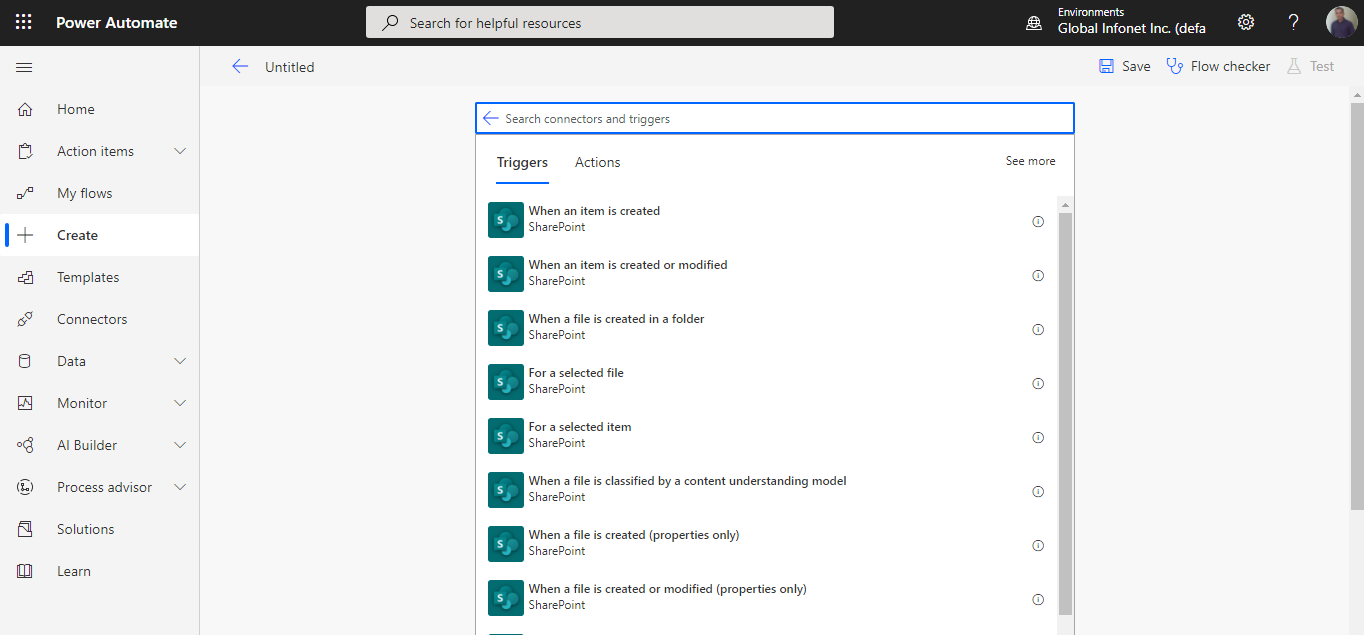Click the Environments globe icon

click(x=1034, y=21)
